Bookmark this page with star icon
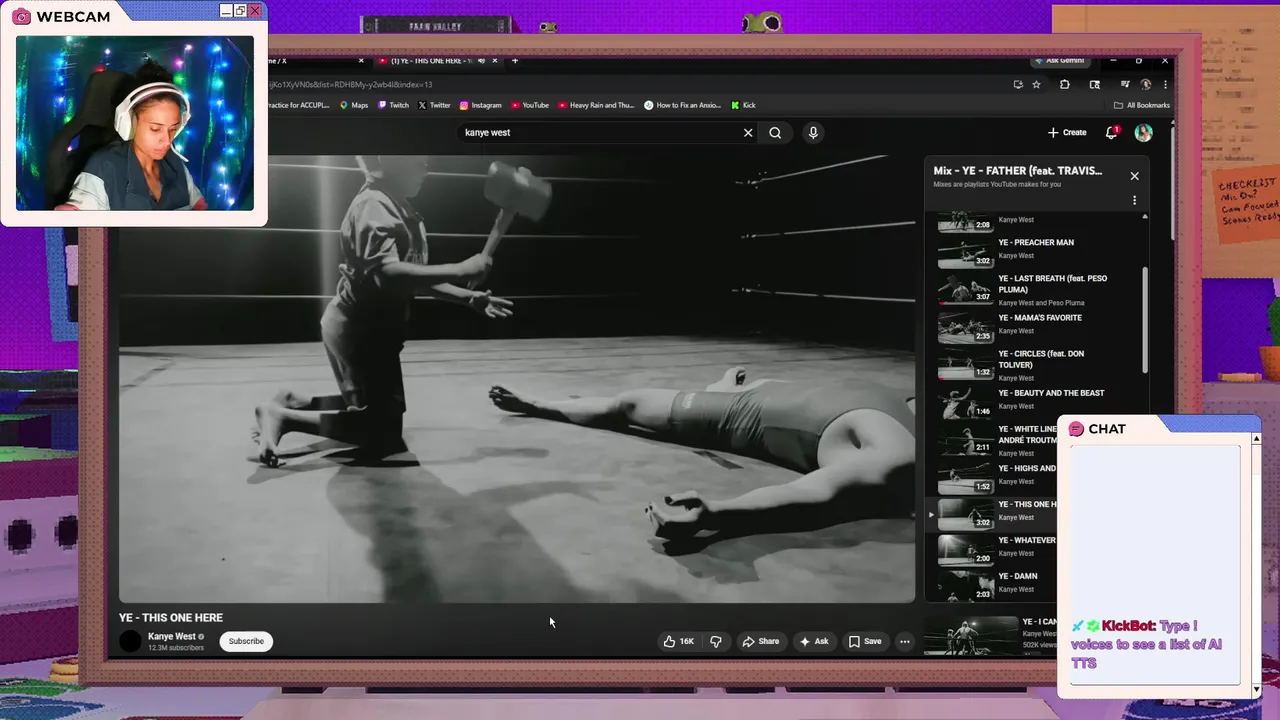This screenshot has width=1280, height=720. (x=1037, y=85)
